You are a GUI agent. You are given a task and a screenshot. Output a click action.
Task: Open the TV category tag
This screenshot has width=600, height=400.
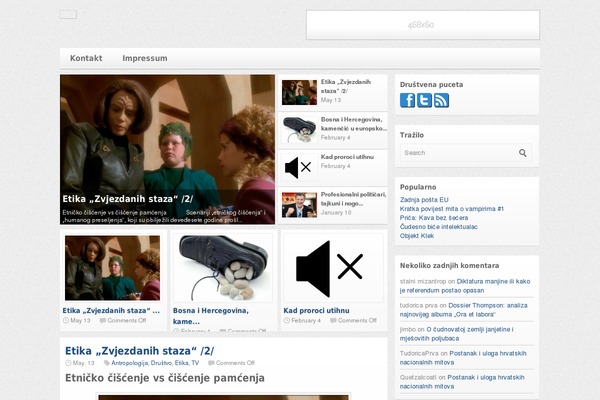coord(195,363)
